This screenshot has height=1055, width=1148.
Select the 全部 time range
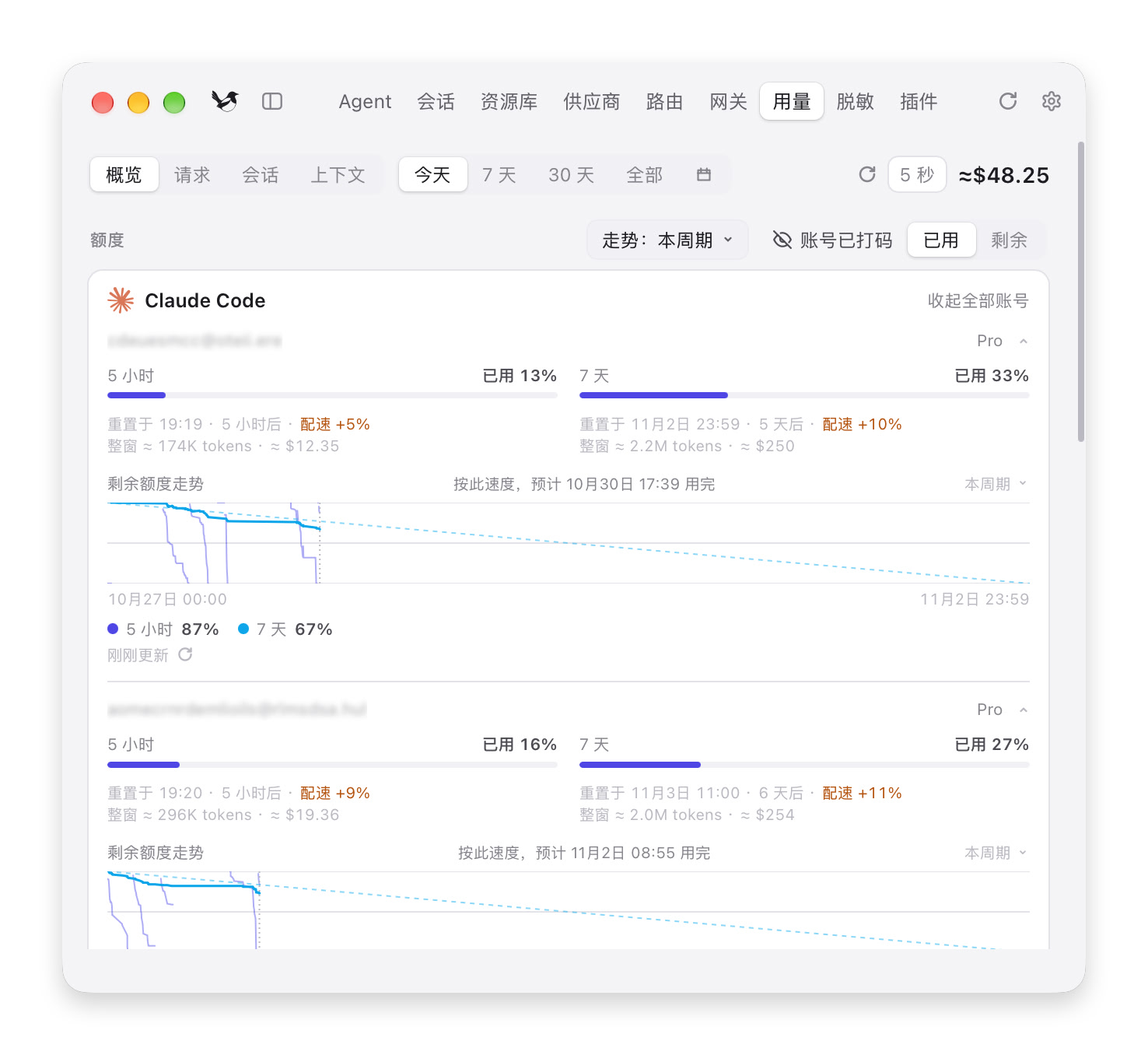(x=645, y=174)
